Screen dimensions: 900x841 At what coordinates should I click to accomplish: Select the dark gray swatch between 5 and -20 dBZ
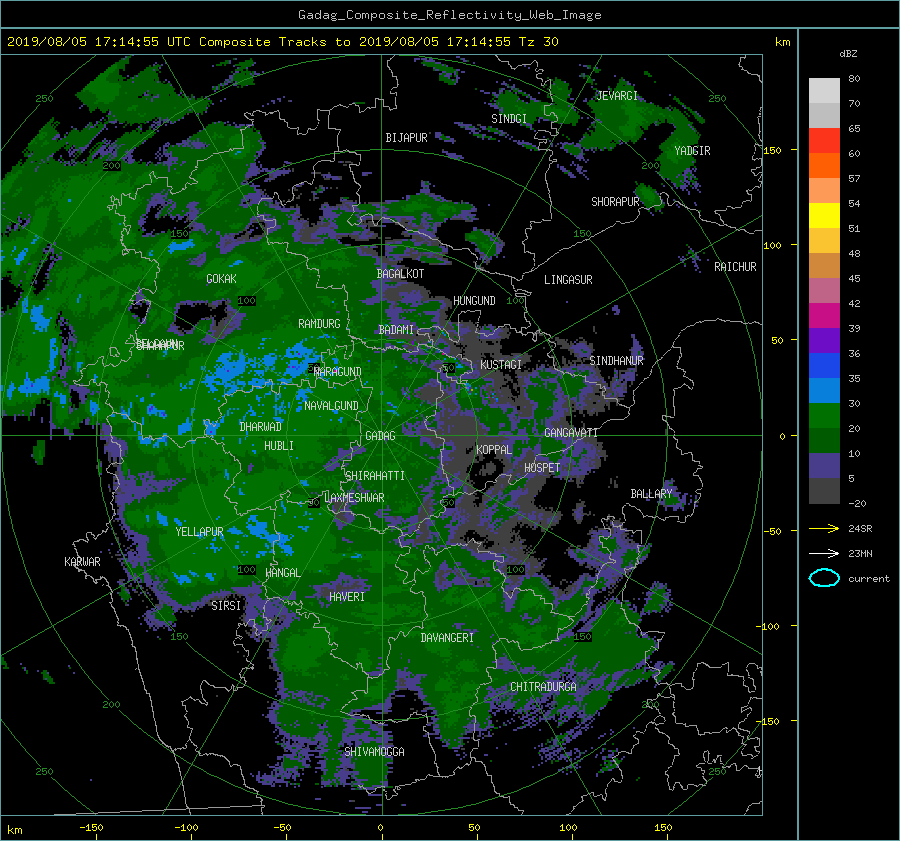click(824, 491)
